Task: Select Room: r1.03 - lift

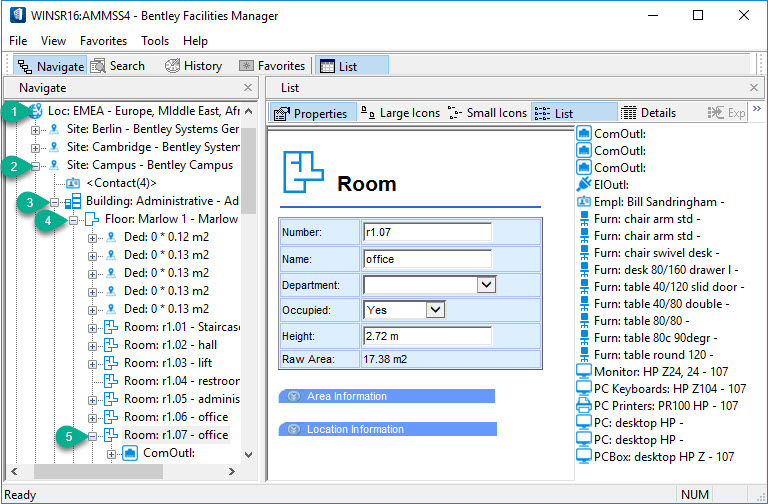Action: [168, 363]
